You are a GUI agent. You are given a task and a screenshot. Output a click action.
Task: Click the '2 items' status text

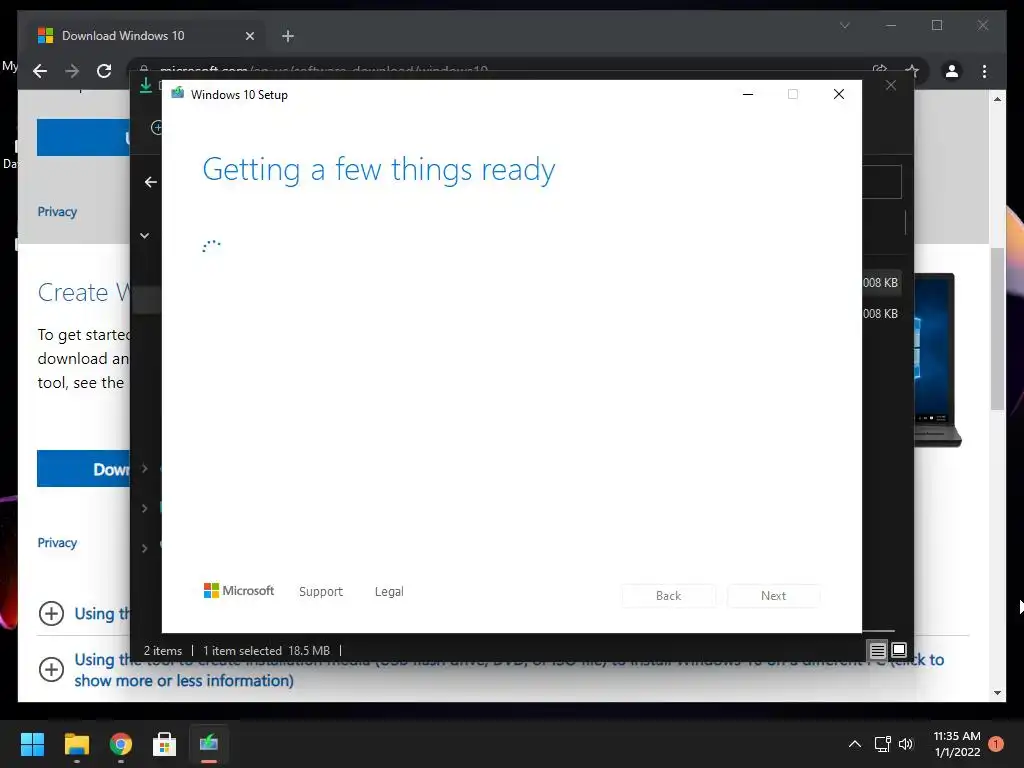(163, 651)
